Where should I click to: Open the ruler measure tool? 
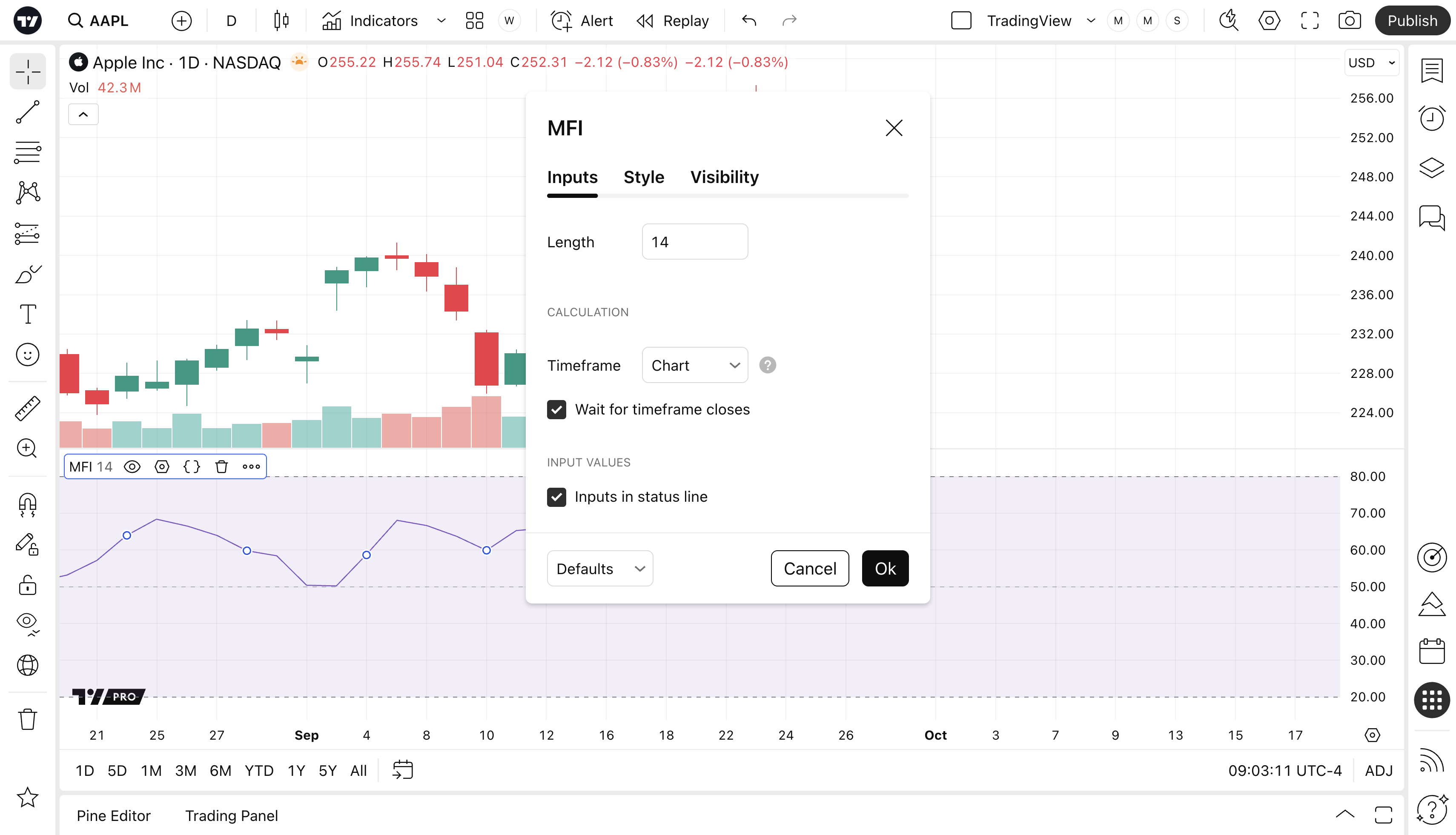(28, 408)
